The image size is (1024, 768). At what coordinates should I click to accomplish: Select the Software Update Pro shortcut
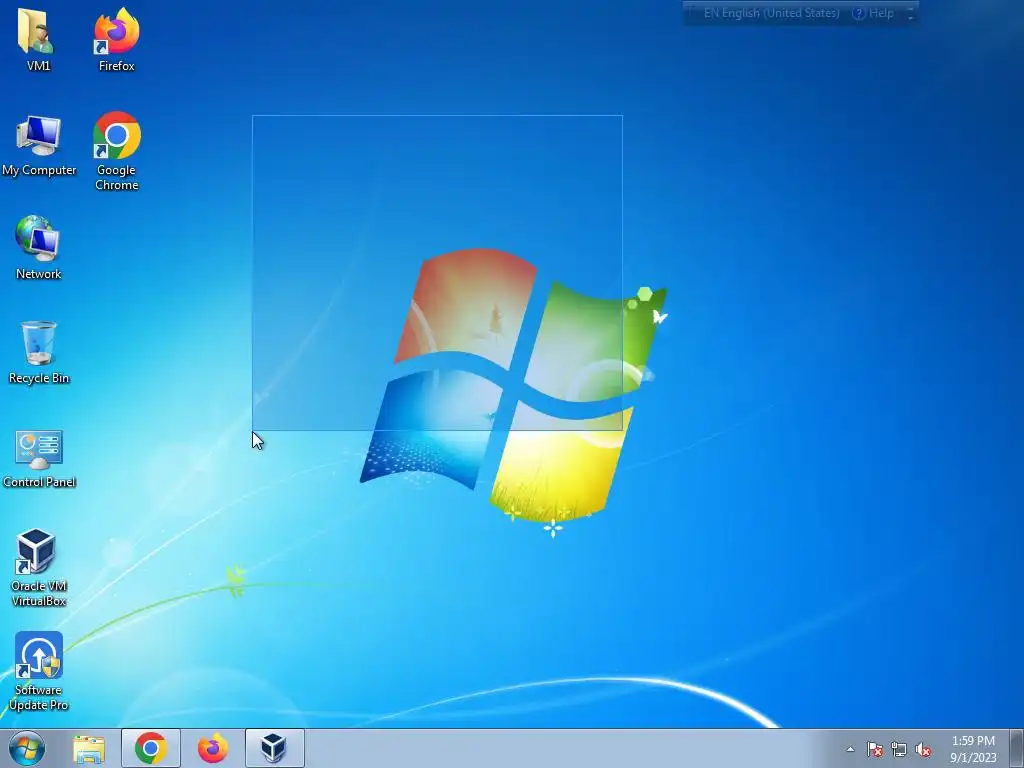[x=39, y=671]
